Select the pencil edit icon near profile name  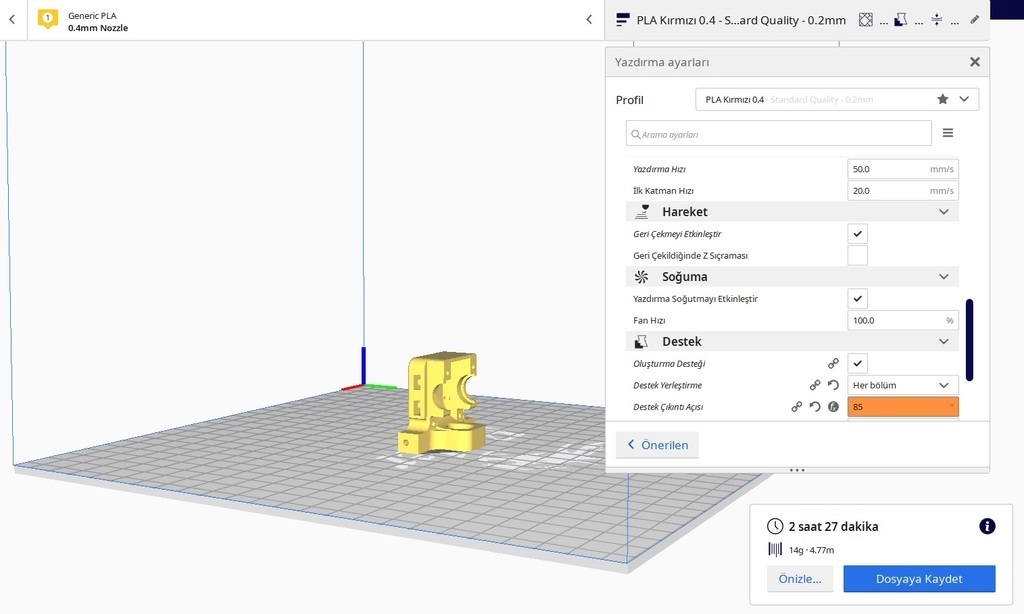[x=975, y=19]
